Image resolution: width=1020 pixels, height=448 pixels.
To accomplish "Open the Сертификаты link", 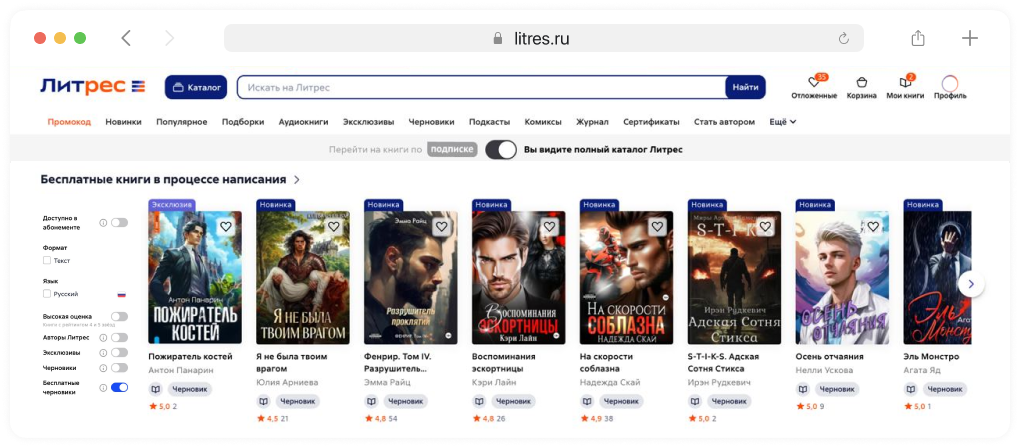I will coord(651,122).
